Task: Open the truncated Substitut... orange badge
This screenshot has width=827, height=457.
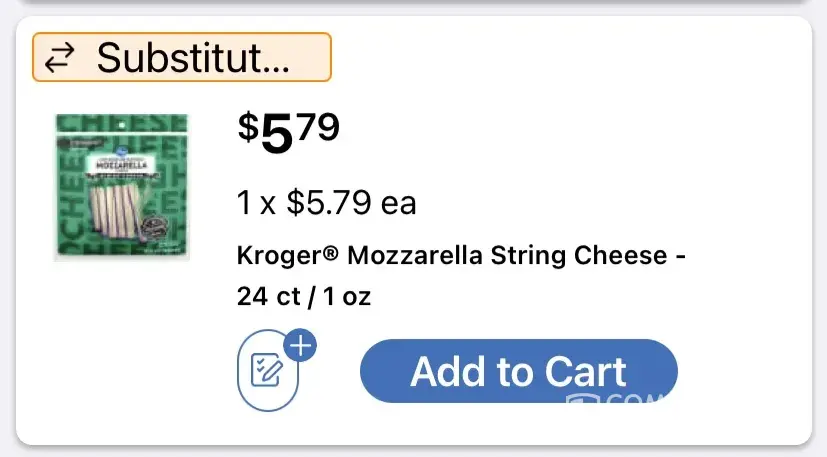Action: (182, 58)
